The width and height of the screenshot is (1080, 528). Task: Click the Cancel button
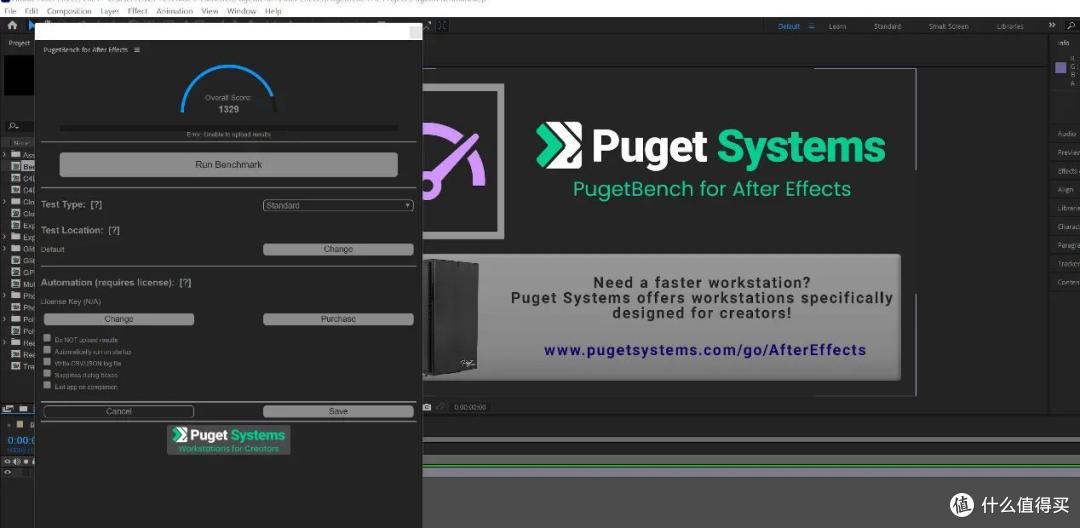point(119,412)
